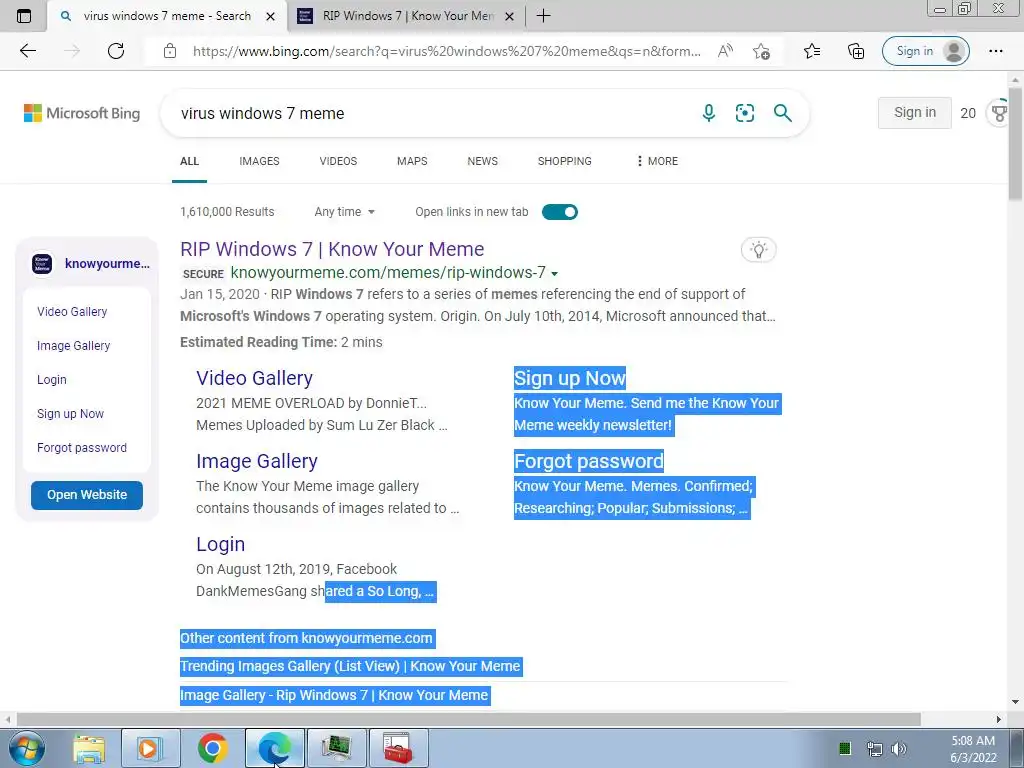This screenshot has width=1024, height=768.
Task: Switch to the IMAGES search tab
Action: [259, 161]
